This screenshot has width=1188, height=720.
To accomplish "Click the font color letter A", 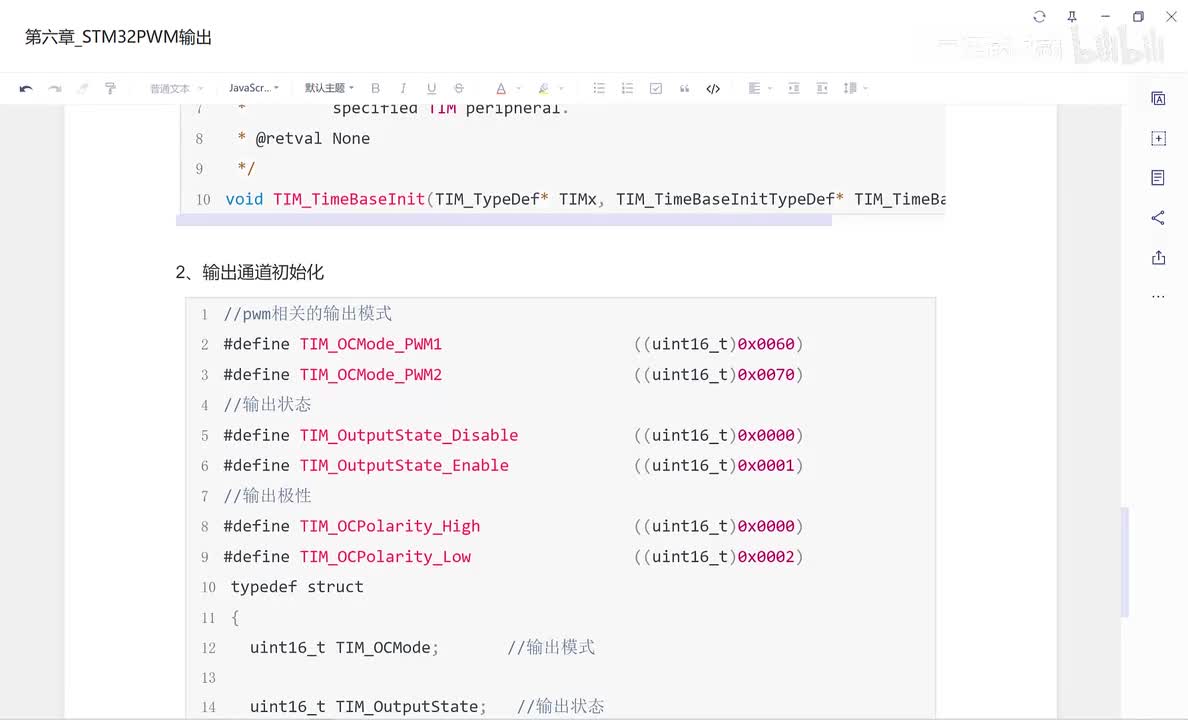I will [501, 88].
